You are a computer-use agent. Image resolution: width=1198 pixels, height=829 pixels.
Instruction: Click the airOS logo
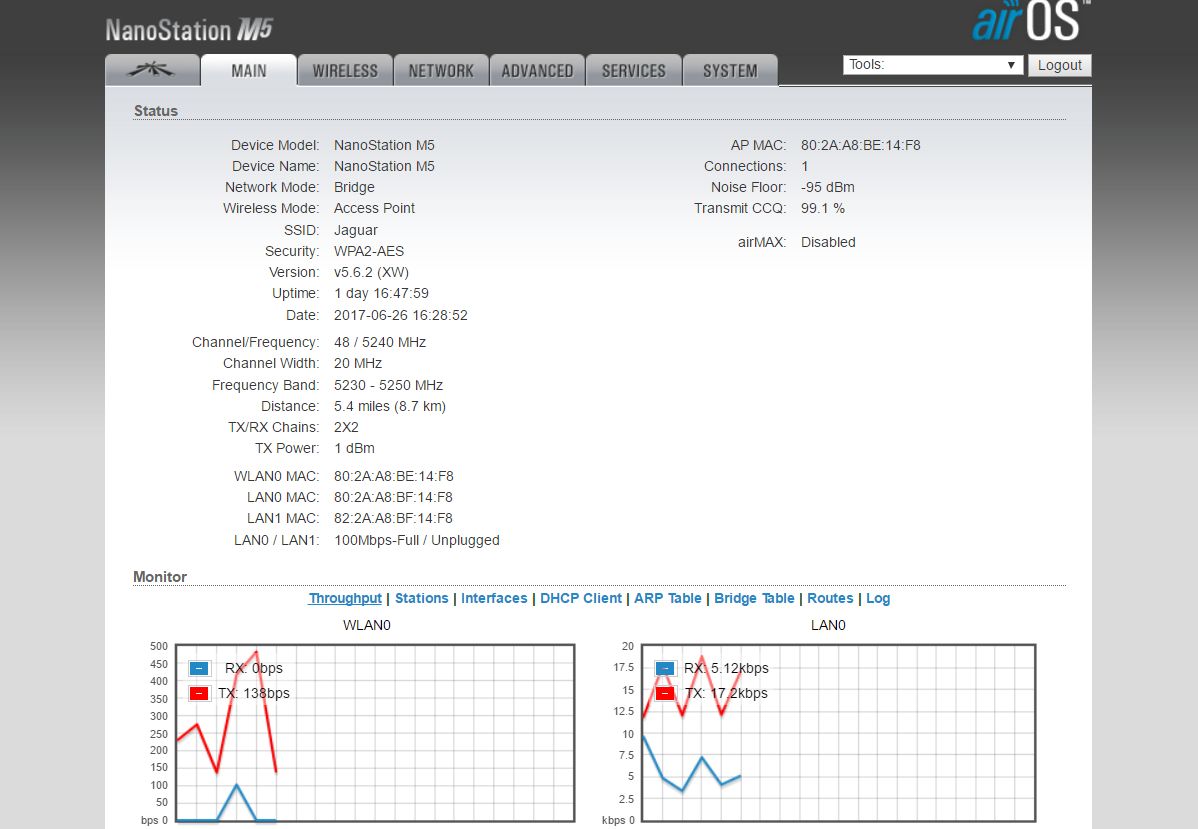(x=1031, y=21)
